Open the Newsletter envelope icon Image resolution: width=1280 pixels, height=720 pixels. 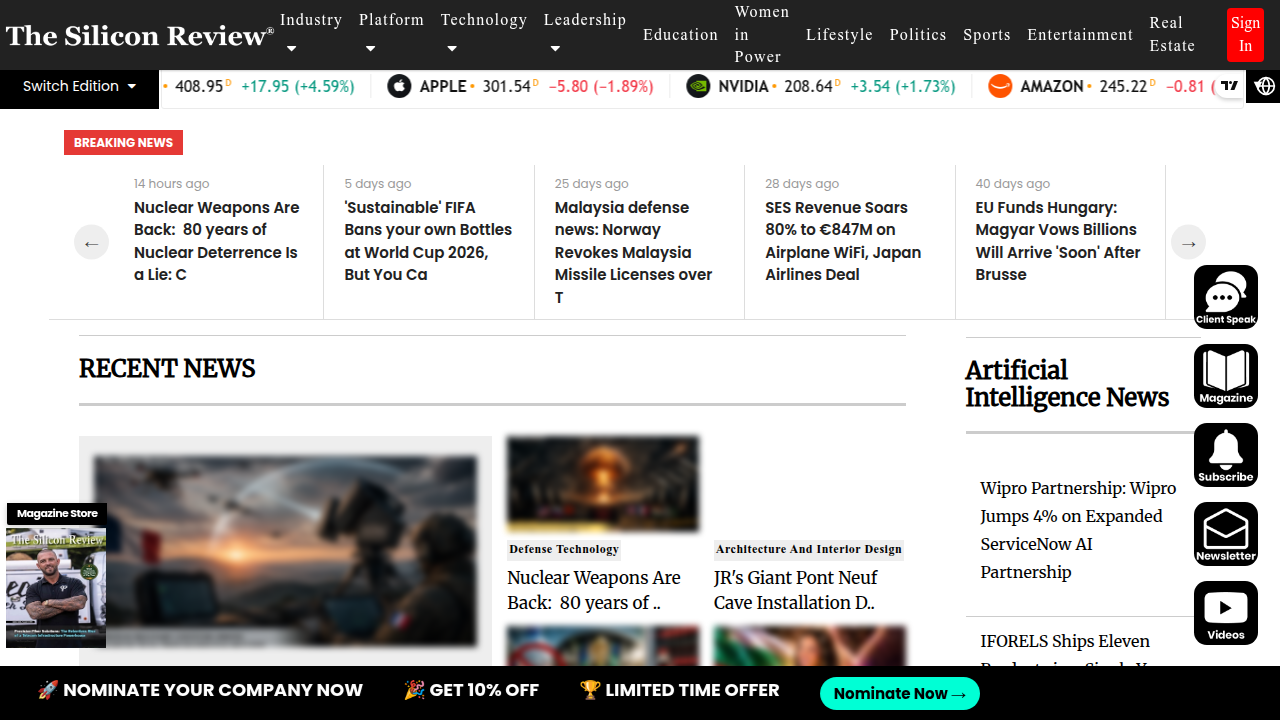[x=1226, y=534]
